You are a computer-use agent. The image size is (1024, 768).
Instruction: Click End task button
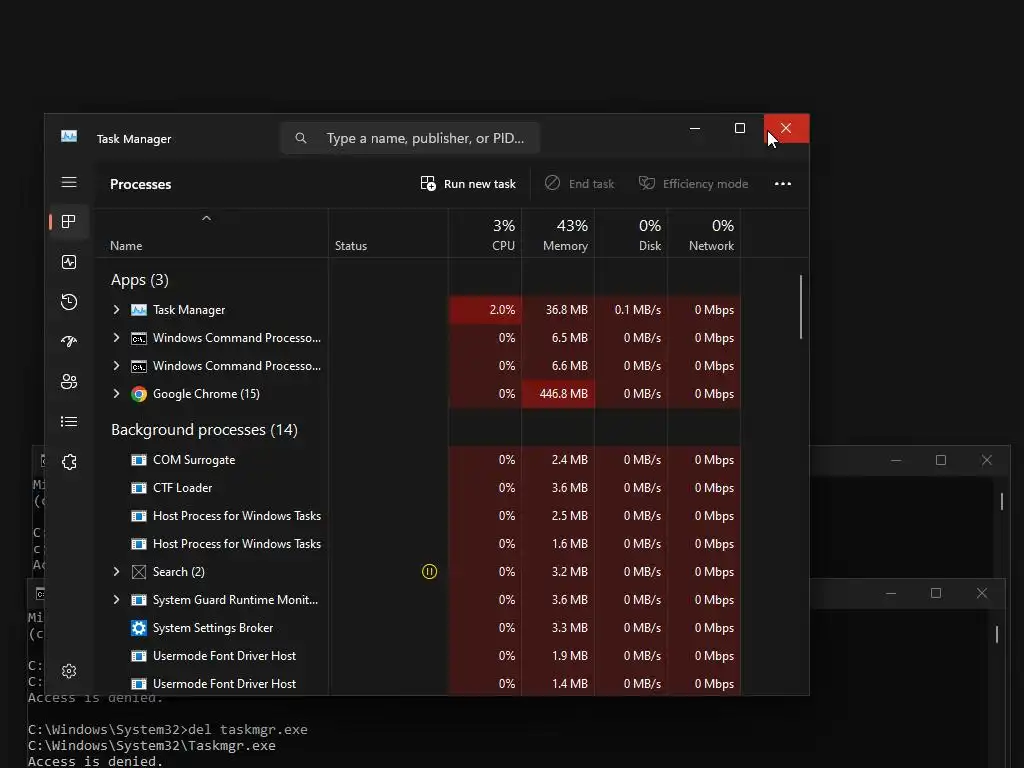pyautogui.click(x=579, y=184)
